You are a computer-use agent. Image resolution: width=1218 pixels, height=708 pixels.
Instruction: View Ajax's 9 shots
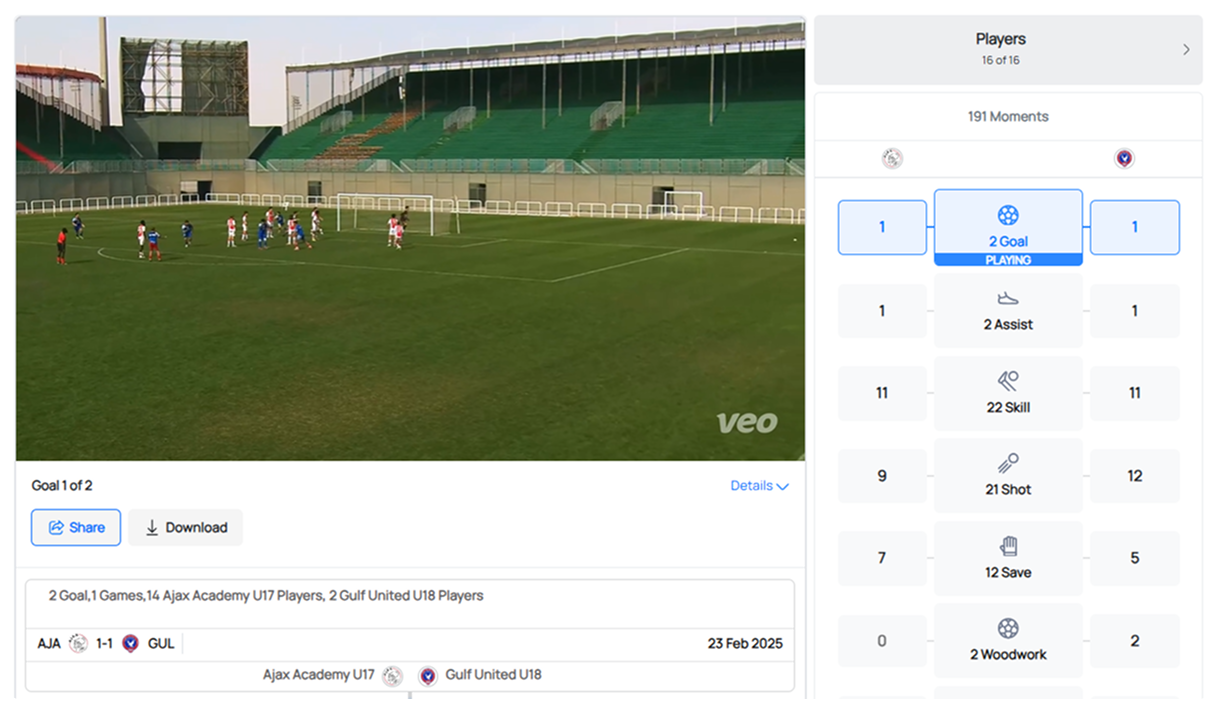pyautogui.click(x=882, y=476)
